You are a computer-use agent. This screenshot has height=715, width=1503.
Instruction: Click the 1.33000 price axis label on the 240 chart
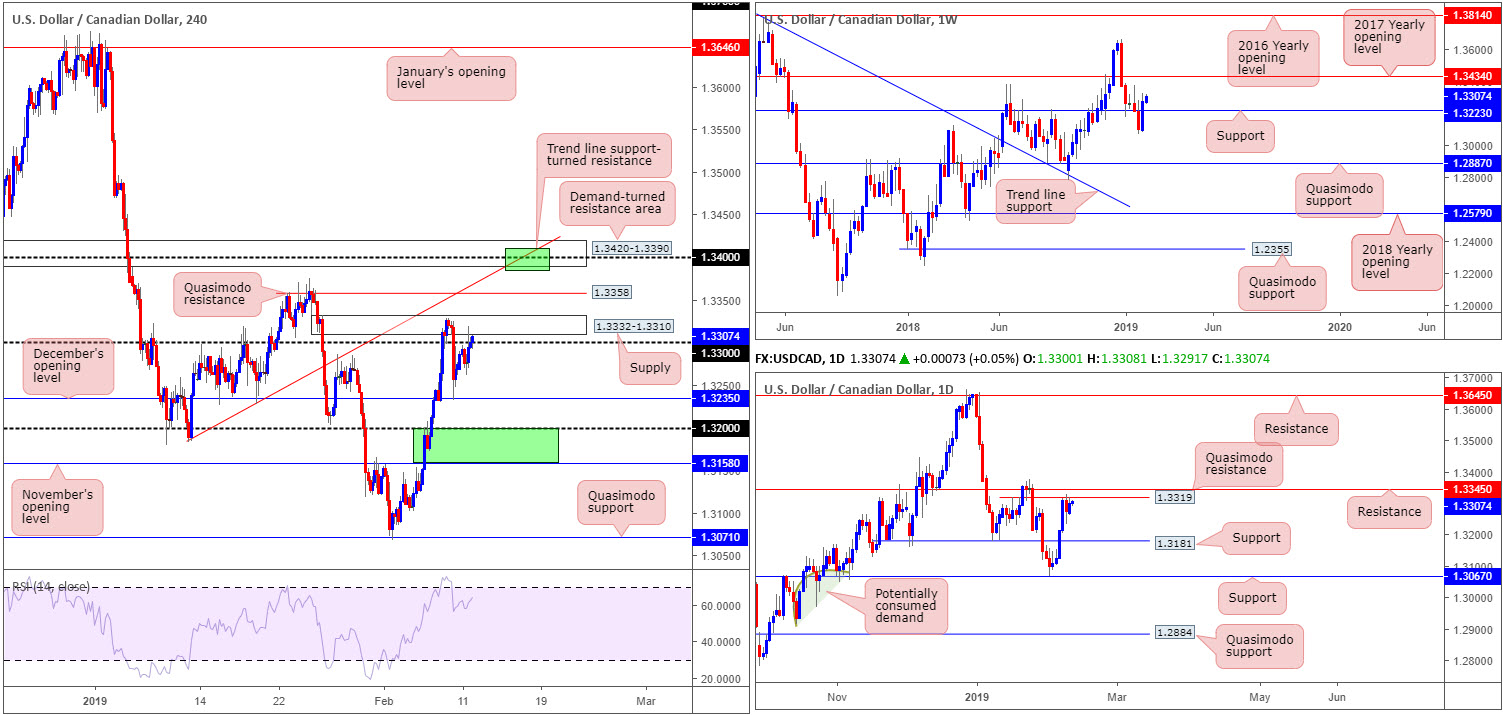tap(719, 353)
